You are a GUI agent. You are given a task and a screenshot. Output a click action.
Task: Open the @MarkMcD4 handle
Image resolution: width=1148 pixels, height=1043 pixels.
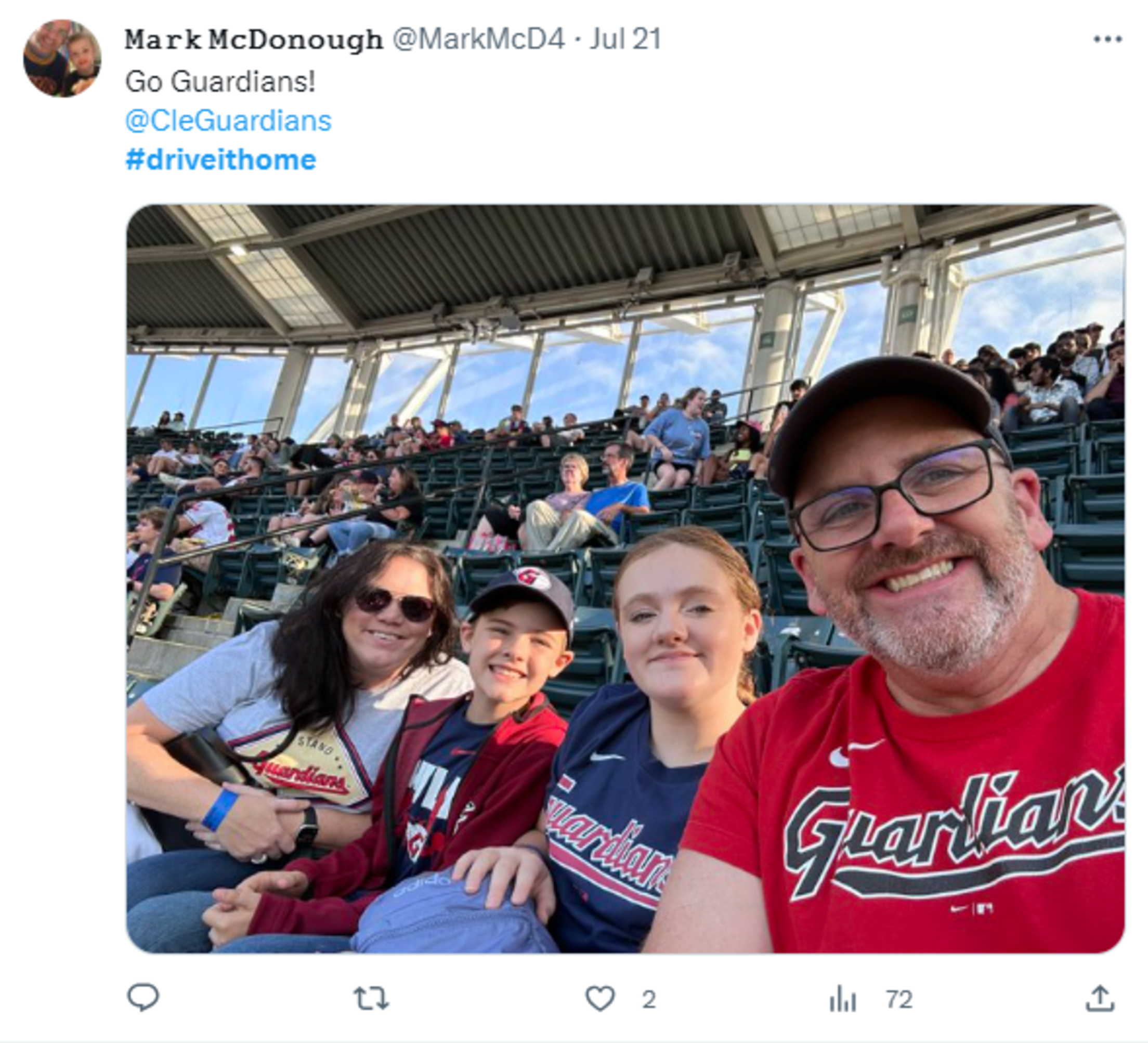479,40
